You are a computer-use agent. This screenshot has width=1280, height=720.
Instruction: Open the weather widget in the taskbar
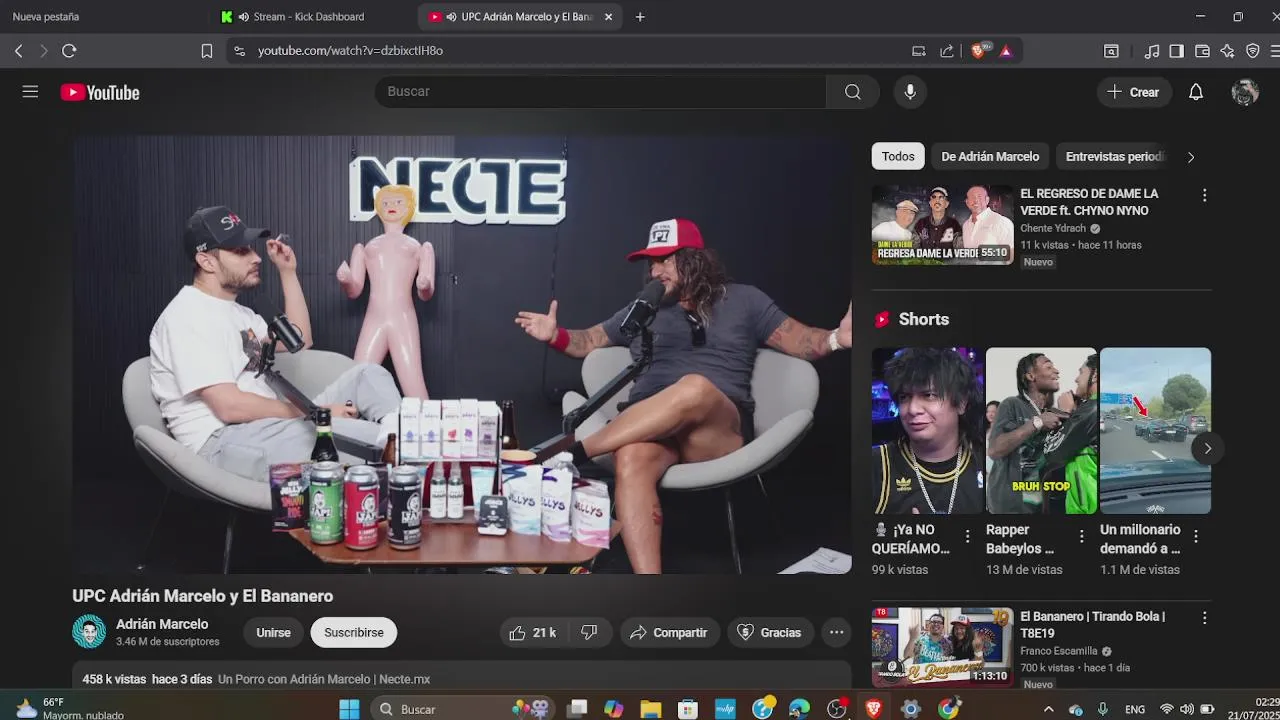pyautogui.click(x=68, y=709)
